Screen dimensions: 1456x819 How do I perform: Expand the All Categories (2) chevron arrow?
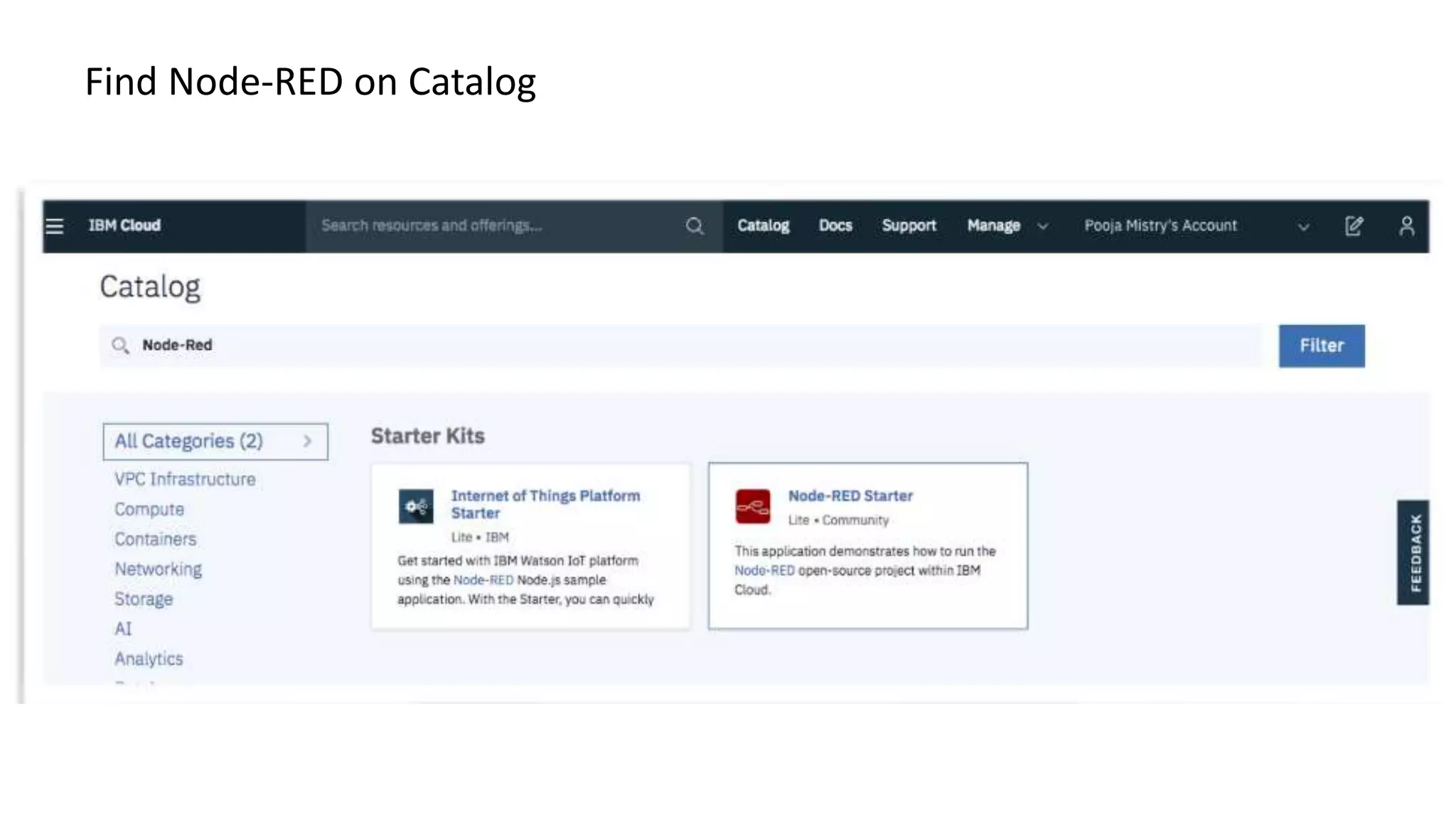tap(307, 441)
